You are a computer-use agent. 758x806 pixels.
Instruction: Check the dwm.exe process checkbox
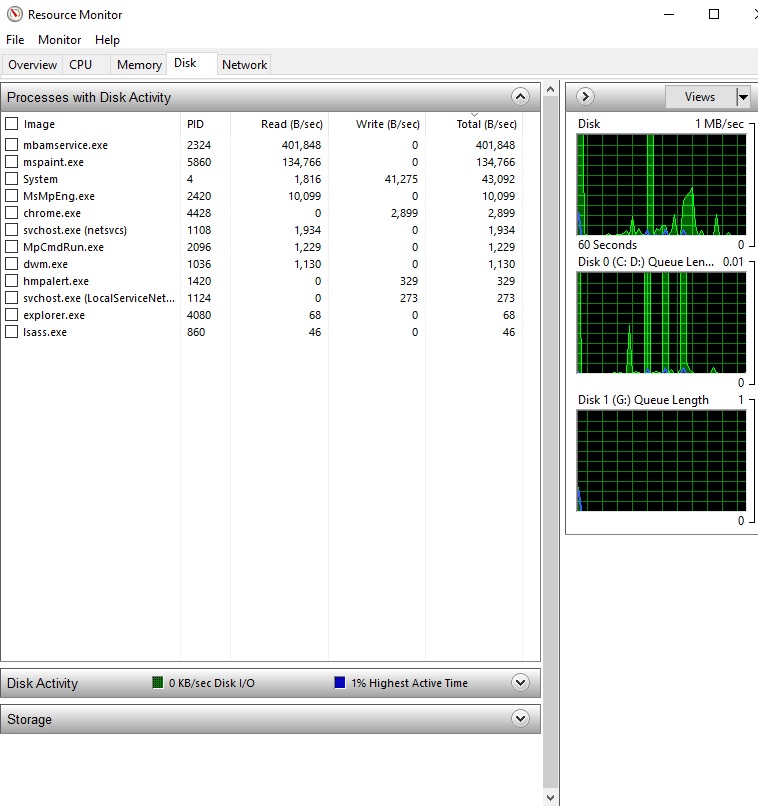coord(11,264)
